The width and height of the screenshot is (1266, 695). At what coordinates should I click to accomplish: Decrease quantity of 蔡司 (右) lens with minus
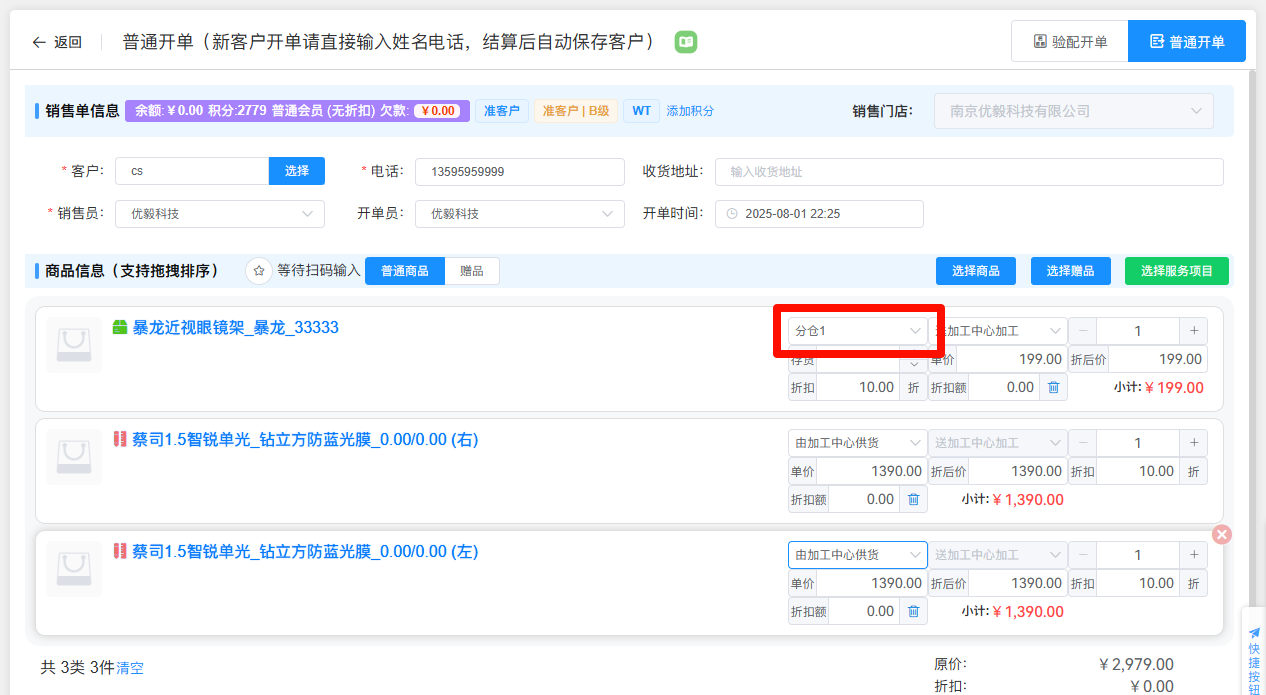coord(1082,443)
